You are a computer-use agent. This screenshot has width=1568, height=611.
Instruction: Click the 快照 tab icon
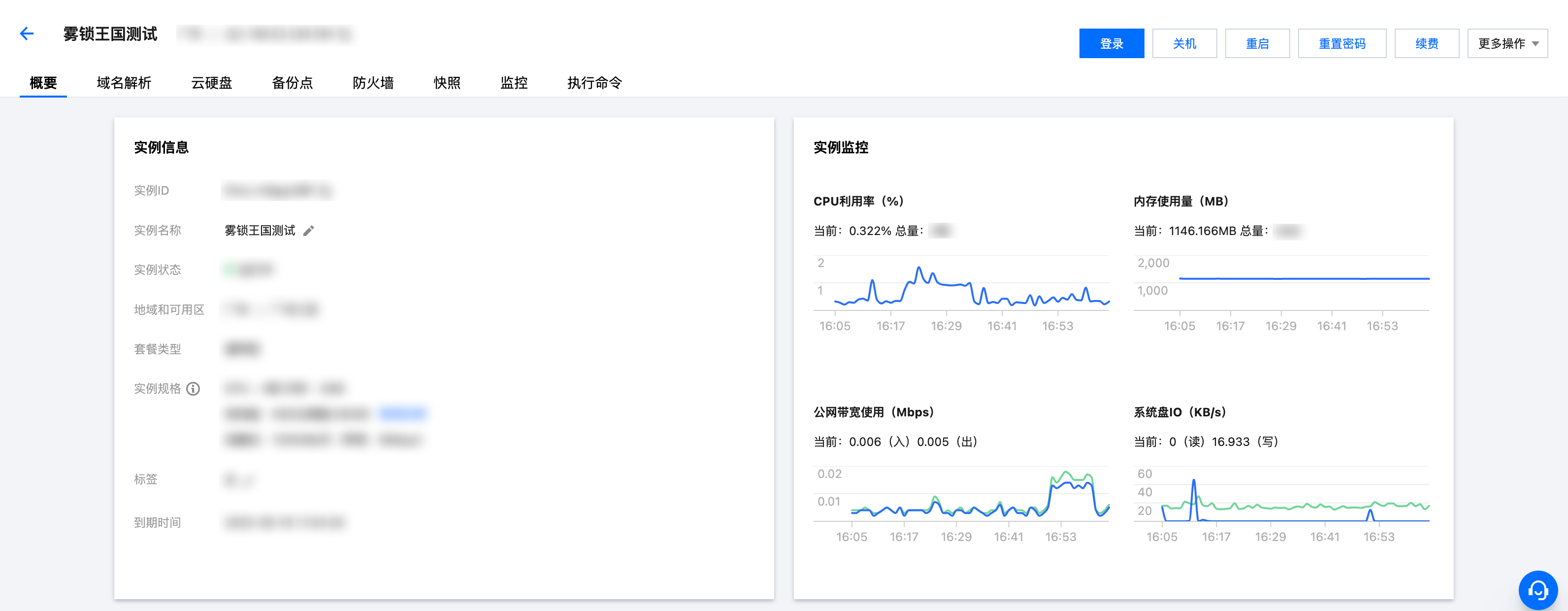448,83
